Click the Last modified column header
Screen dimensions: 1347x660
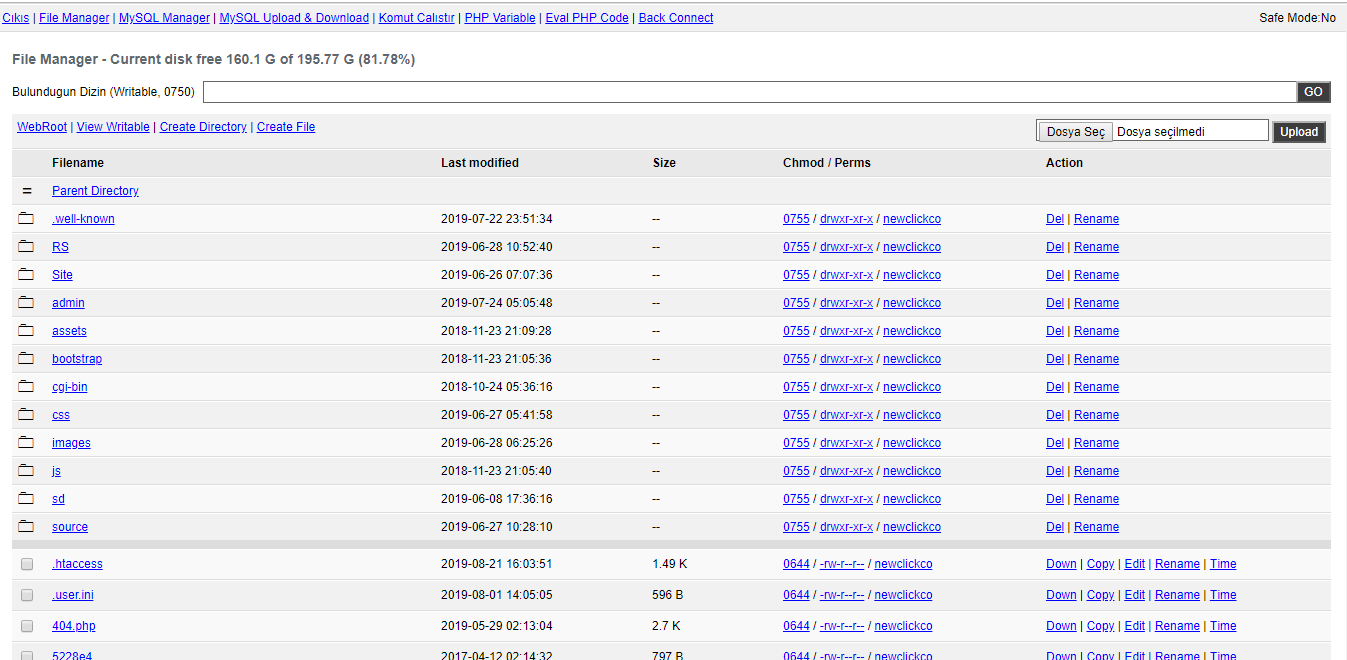click(480, 163)
